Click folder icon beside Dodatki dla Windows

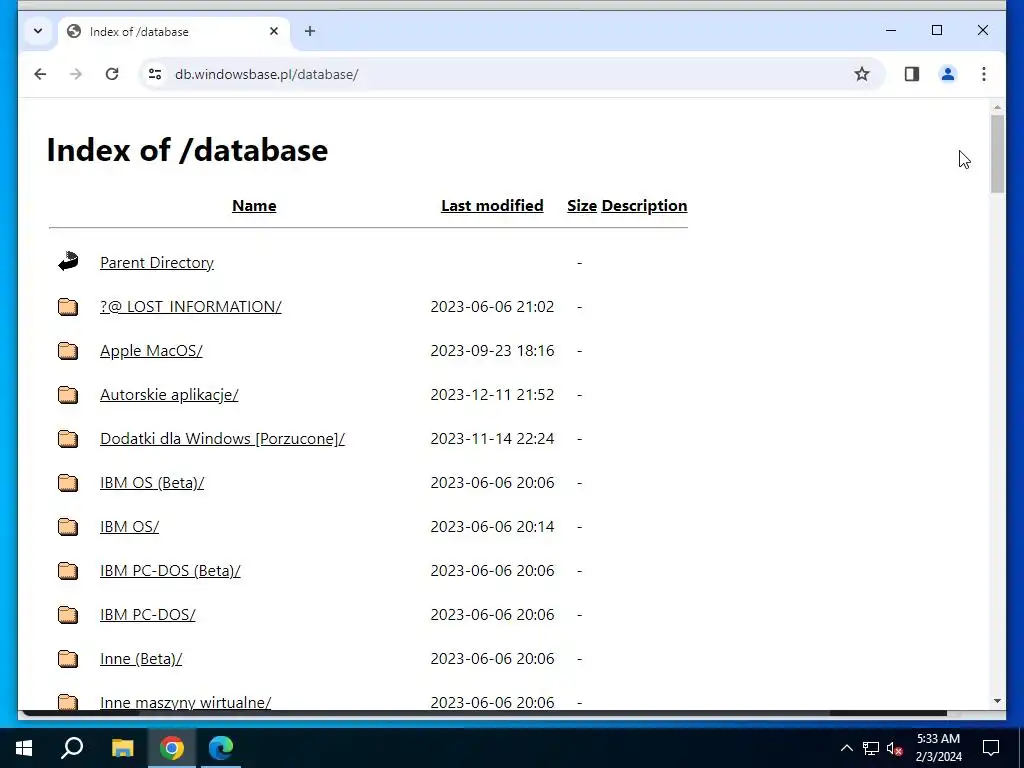[x=68, y=439]
